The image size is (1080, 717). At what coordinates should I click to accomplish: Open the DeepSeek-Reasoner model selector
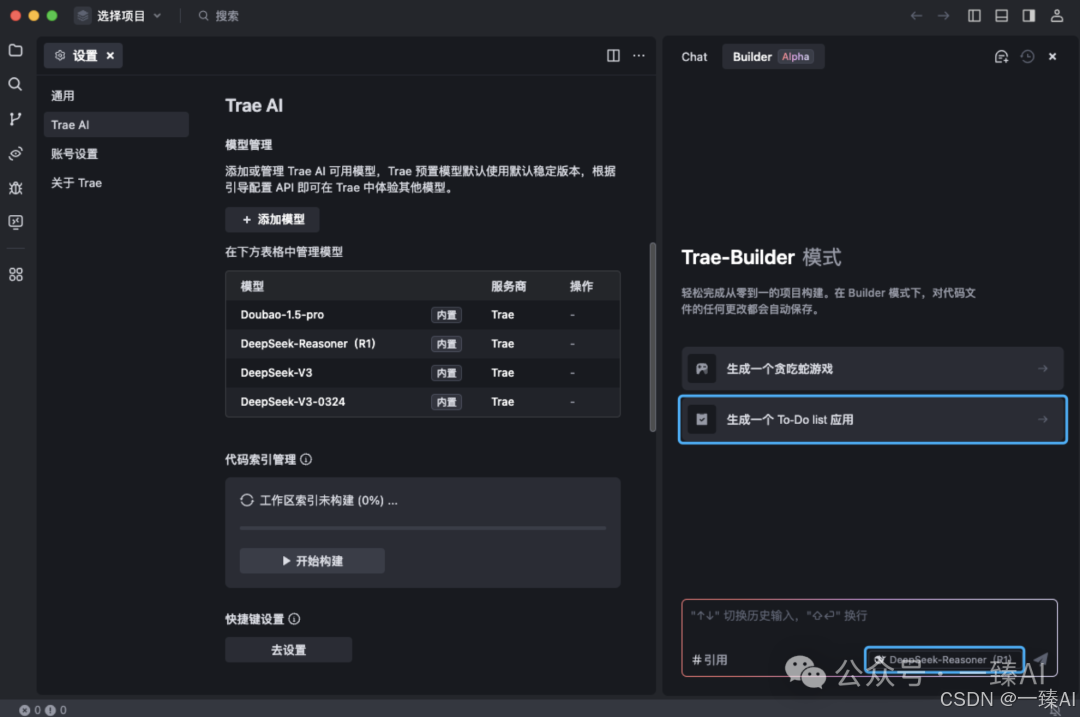point(944,660)
